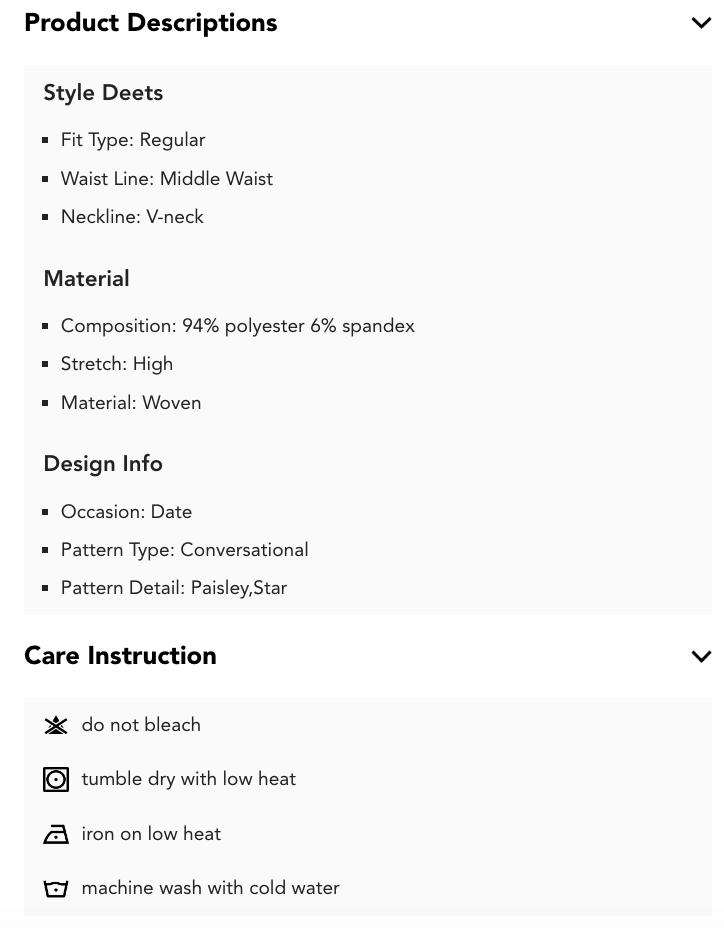
Task: Click the Stretch: High entry
Action: coord(117,364)
